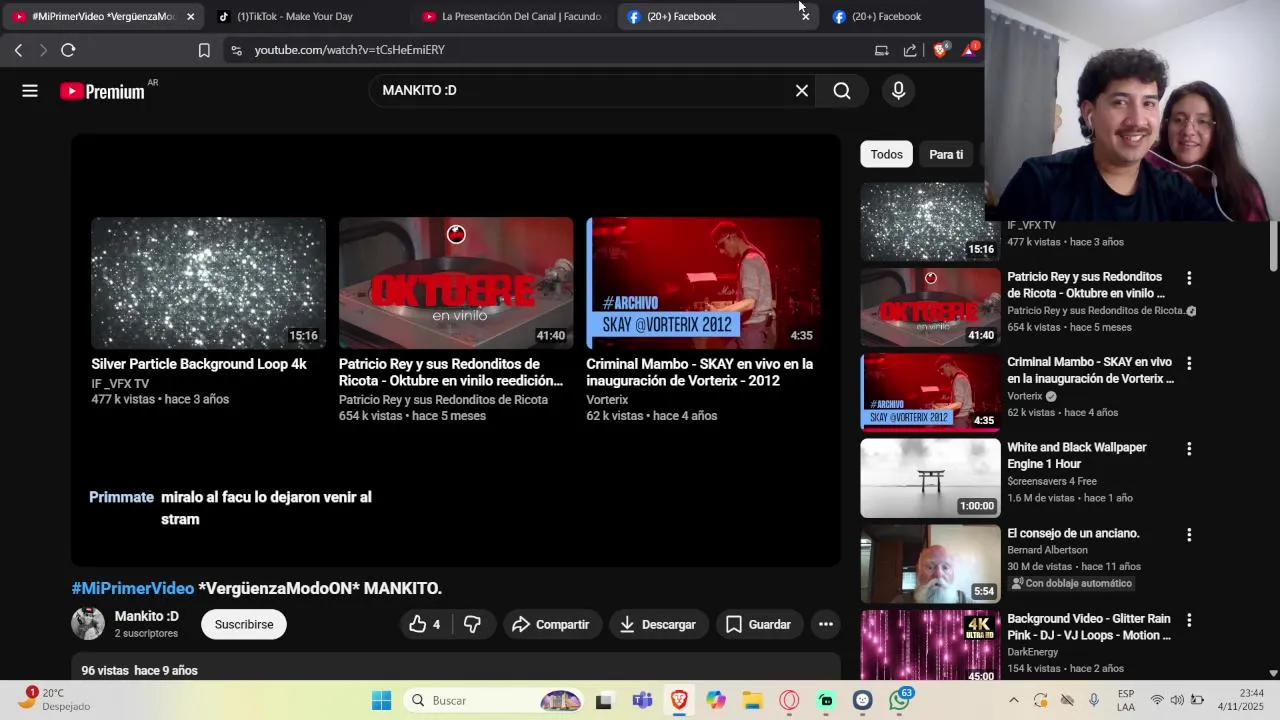Select the Para ti filter chip
Image resolution: width=1280 pixels, height=720 pixels.
coord(946,154)
